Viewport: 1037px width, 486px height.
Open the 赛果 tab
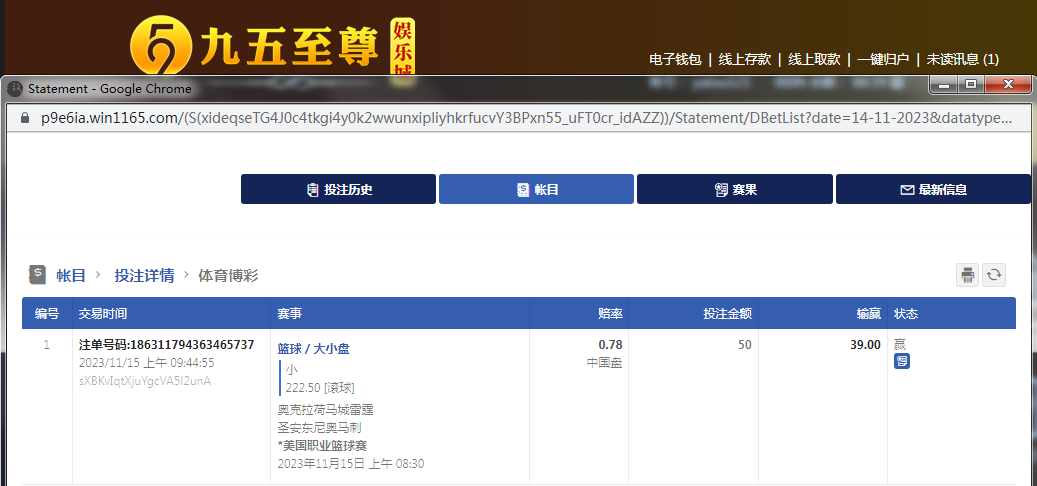point(735,189)
